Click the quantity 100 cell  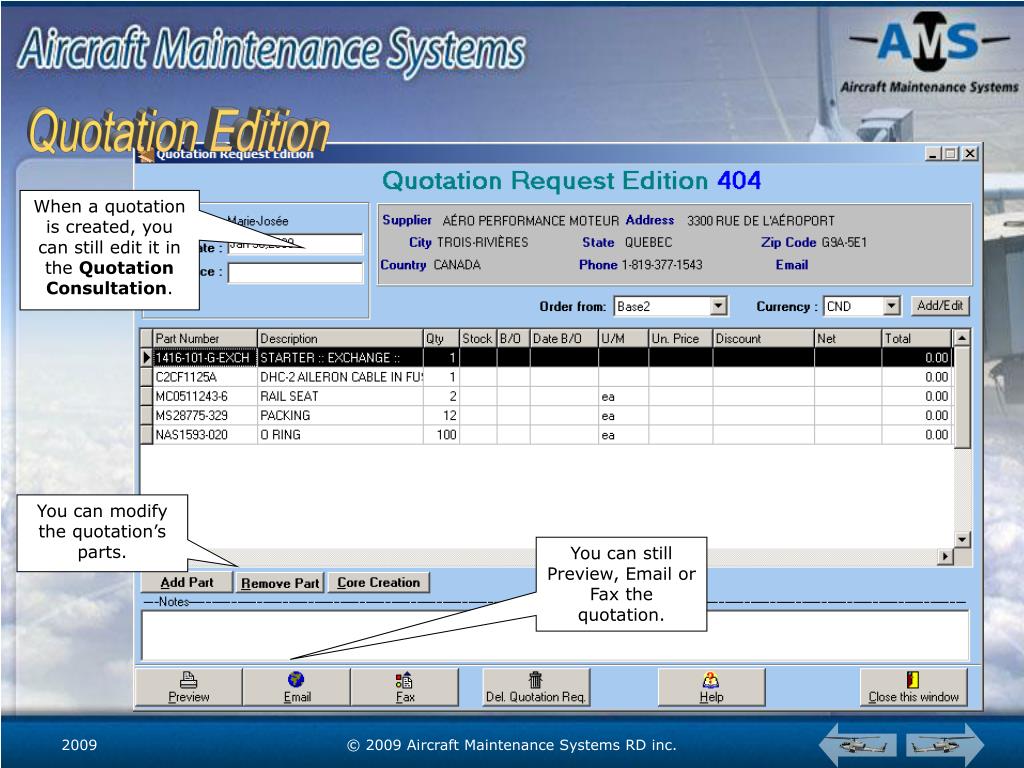tap(441, 435)
